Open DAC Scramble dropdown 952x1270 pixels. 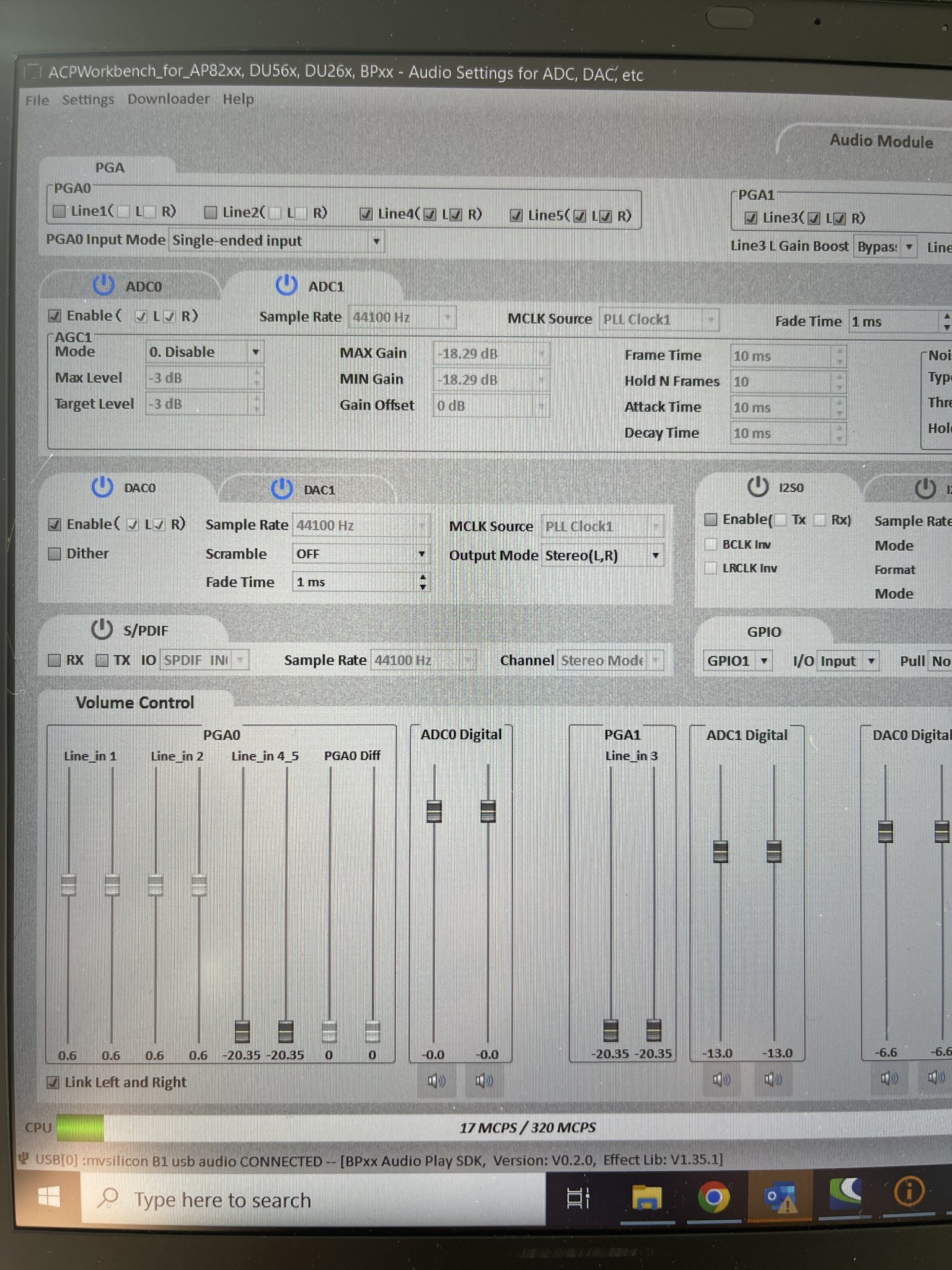coord(360,554)
